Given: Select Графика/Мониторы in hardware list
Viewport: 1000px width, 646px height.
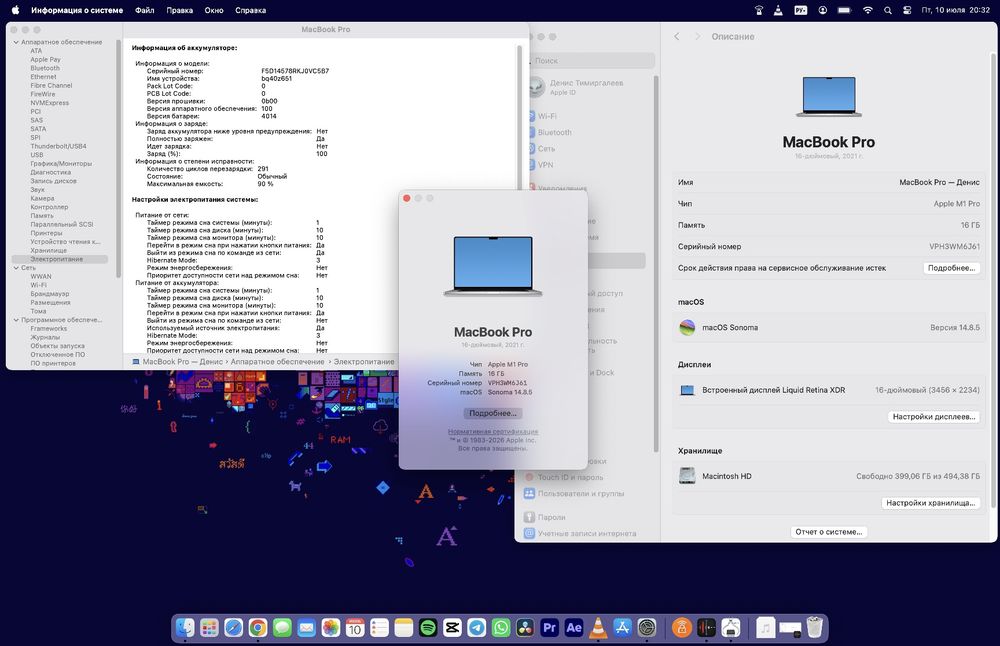Looking at the screenshot, I should coord(61,164).
